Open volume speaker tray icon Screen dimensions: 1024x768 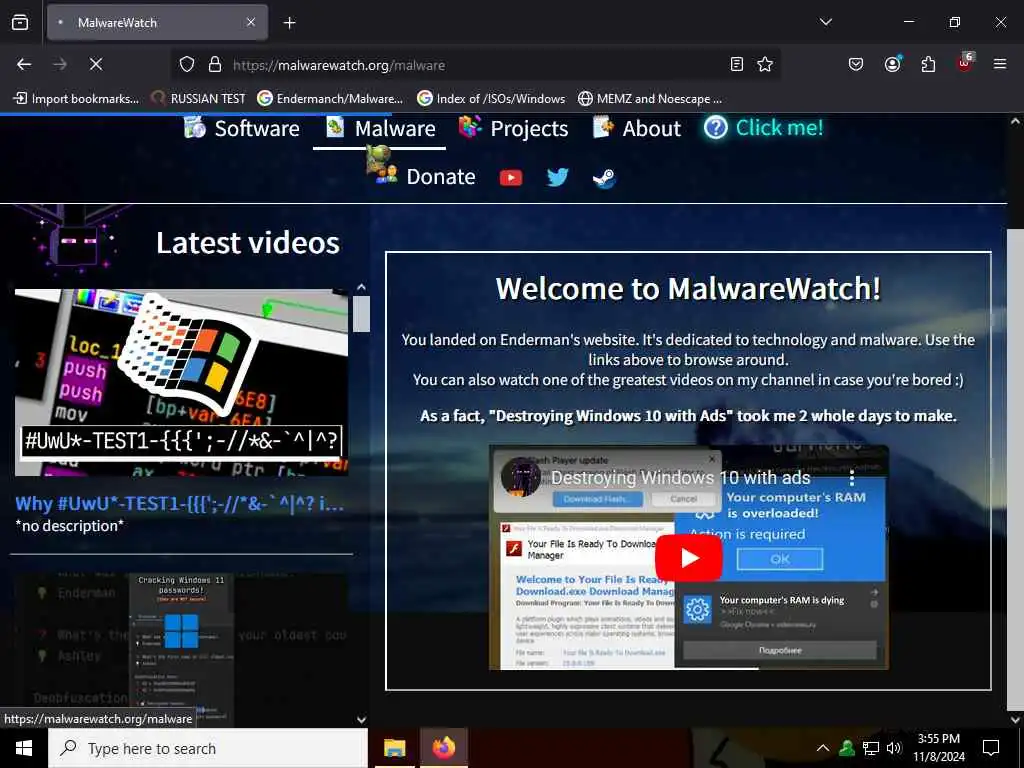click(894, 748)
